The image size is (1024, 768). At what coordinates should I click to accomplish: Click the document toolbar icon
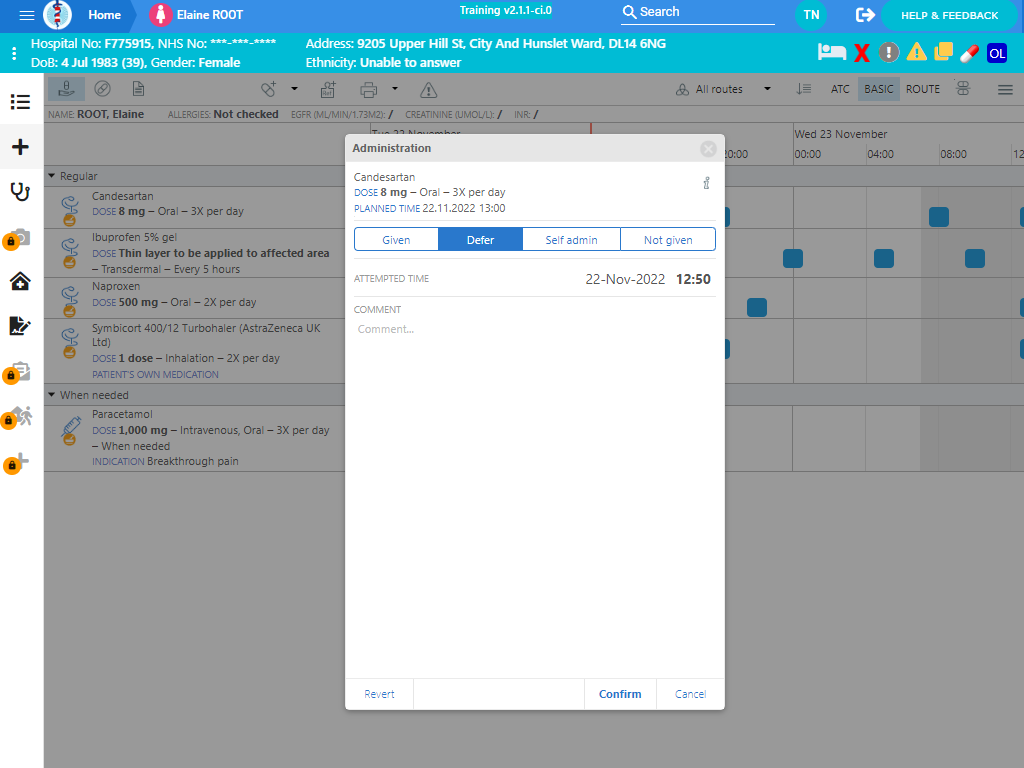tap(138, 89)
